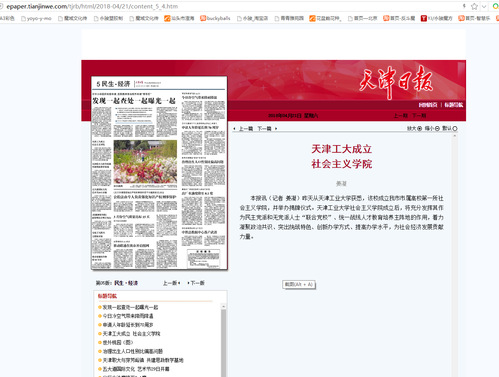Click 下一期 in the red date bar
Image resolution: width=499 pixels, height=377 pixels.
click(x=419, y=116)
